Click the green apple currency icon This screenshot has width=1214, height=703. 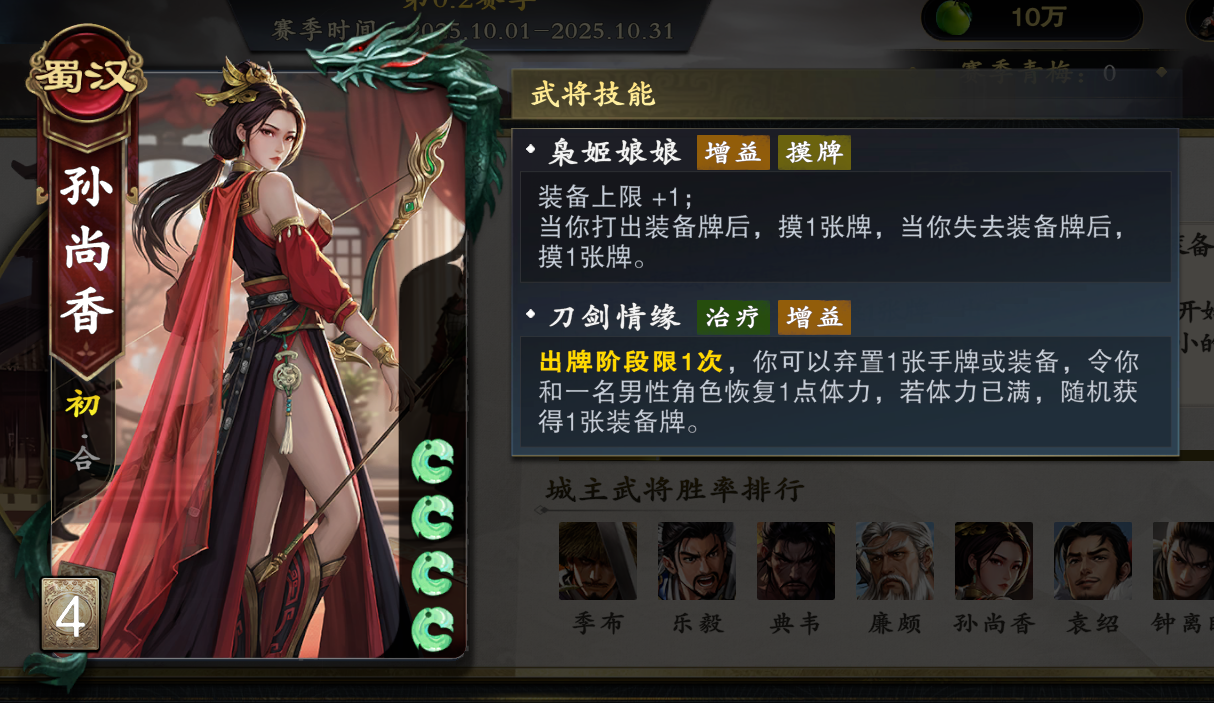tap(953, 17)
